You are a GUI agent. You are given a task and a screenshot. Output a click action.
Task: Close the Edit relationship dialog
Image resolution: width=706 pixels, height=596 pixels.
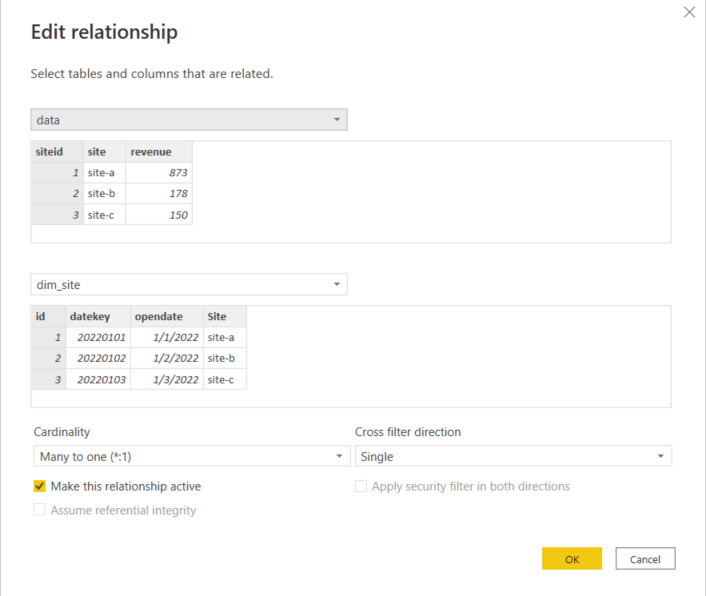(x=689, y=12)
